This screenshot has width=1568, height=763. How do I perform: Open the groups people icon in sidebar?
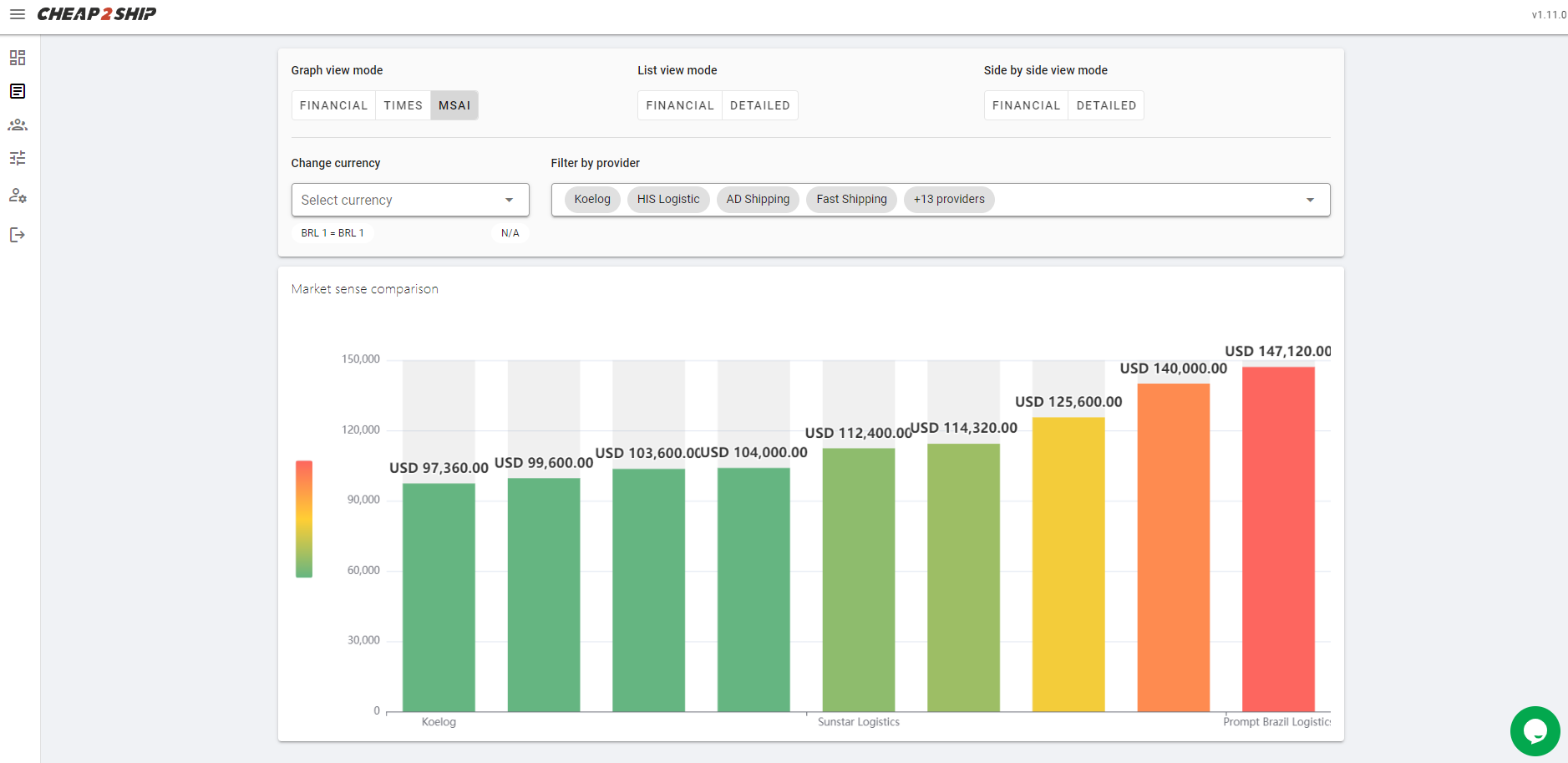tap(18, 125)
